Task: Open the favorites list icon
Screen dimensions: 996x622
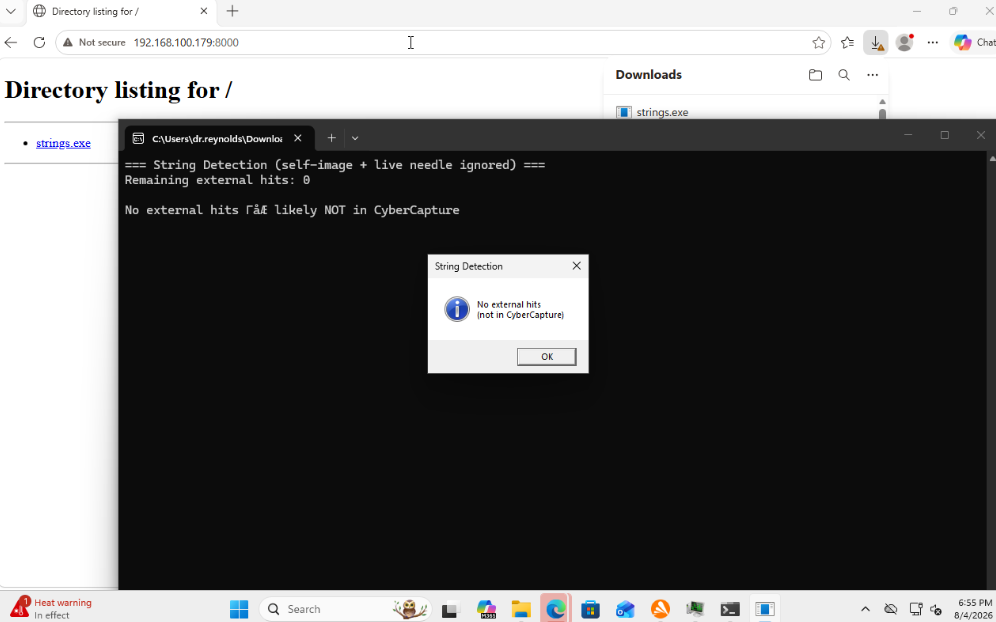Action: [847, 43]
